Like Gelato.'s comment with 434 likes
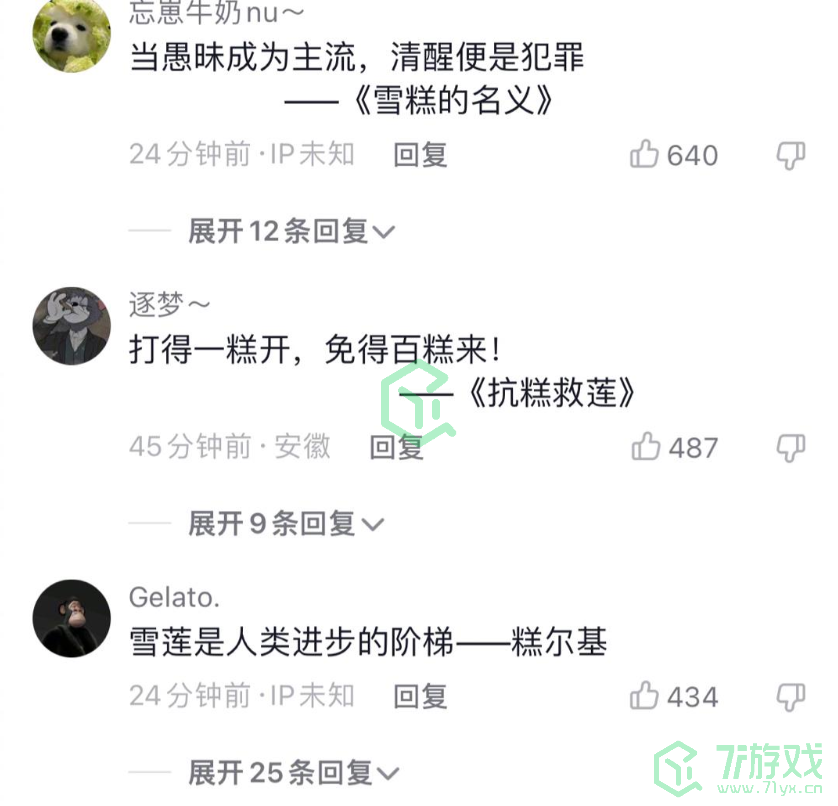 (643, 696)
